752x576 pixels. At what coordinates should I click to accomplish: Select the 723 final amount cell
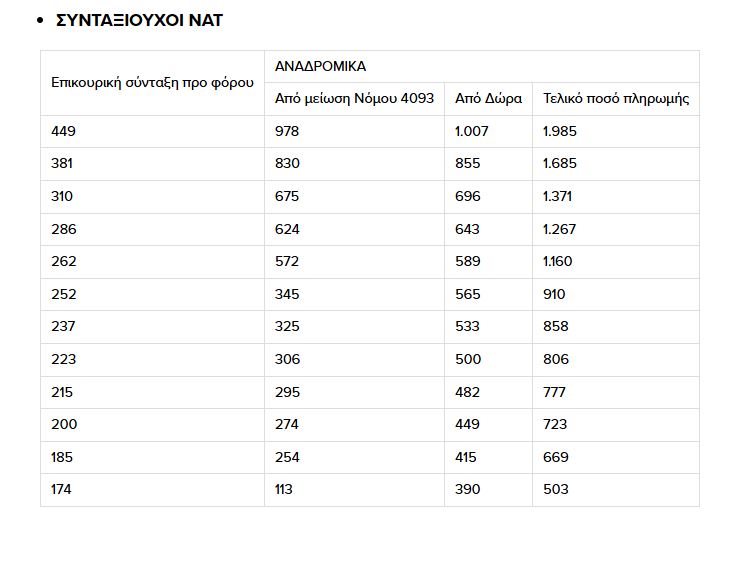click(x=556, y=424)
